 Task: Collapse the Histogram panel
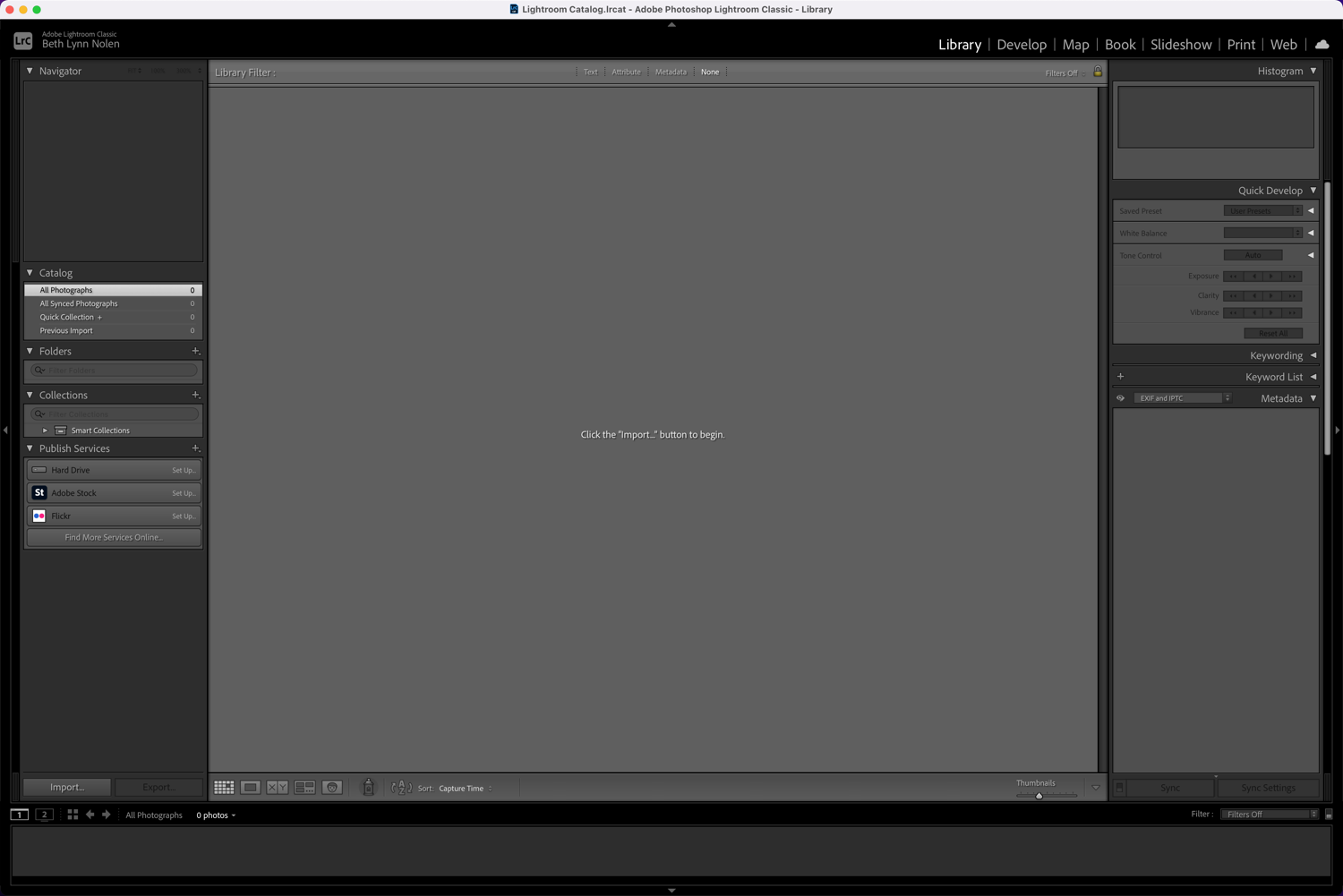pos(1313,71)
